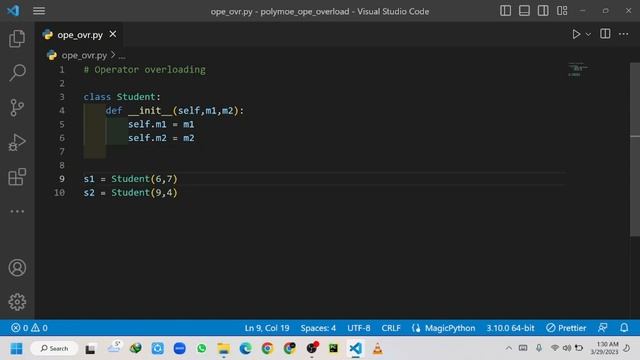
Task: Click the editor vertical scrollbar
Action: [635, 149]
